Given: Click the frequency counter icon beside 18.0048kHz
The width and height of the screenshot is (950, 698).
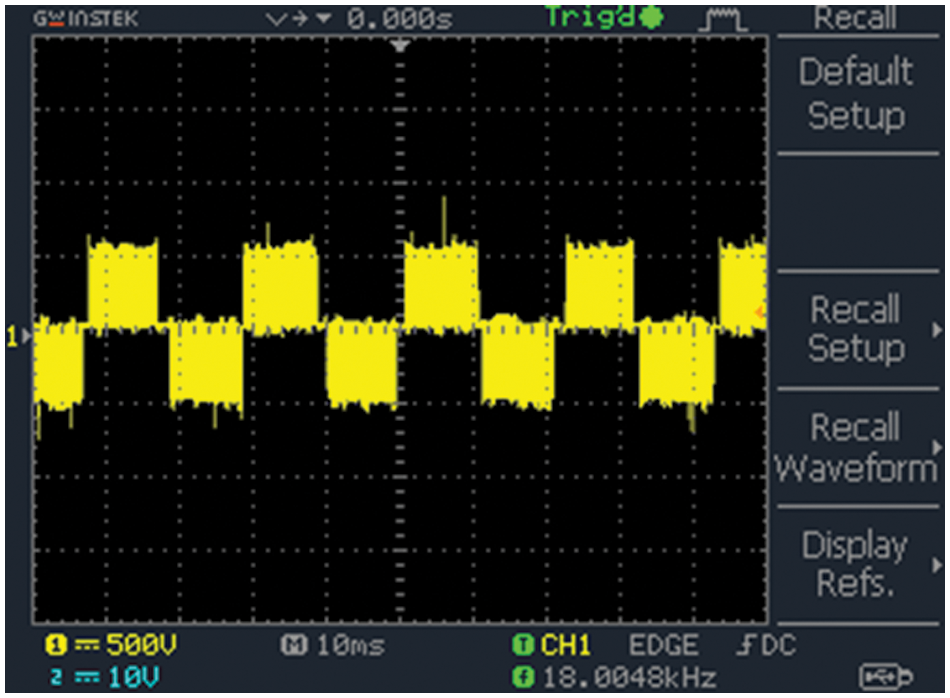Looking at the screenshot, I should tap(520, 678).
